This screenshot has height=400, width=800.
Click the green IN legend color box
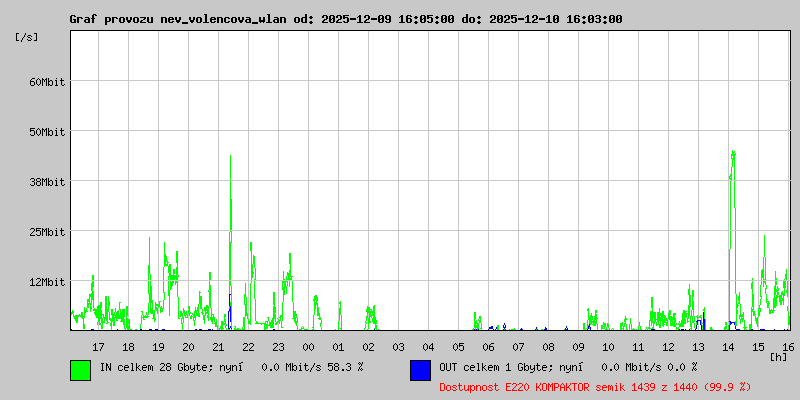(x=81, y=370)
